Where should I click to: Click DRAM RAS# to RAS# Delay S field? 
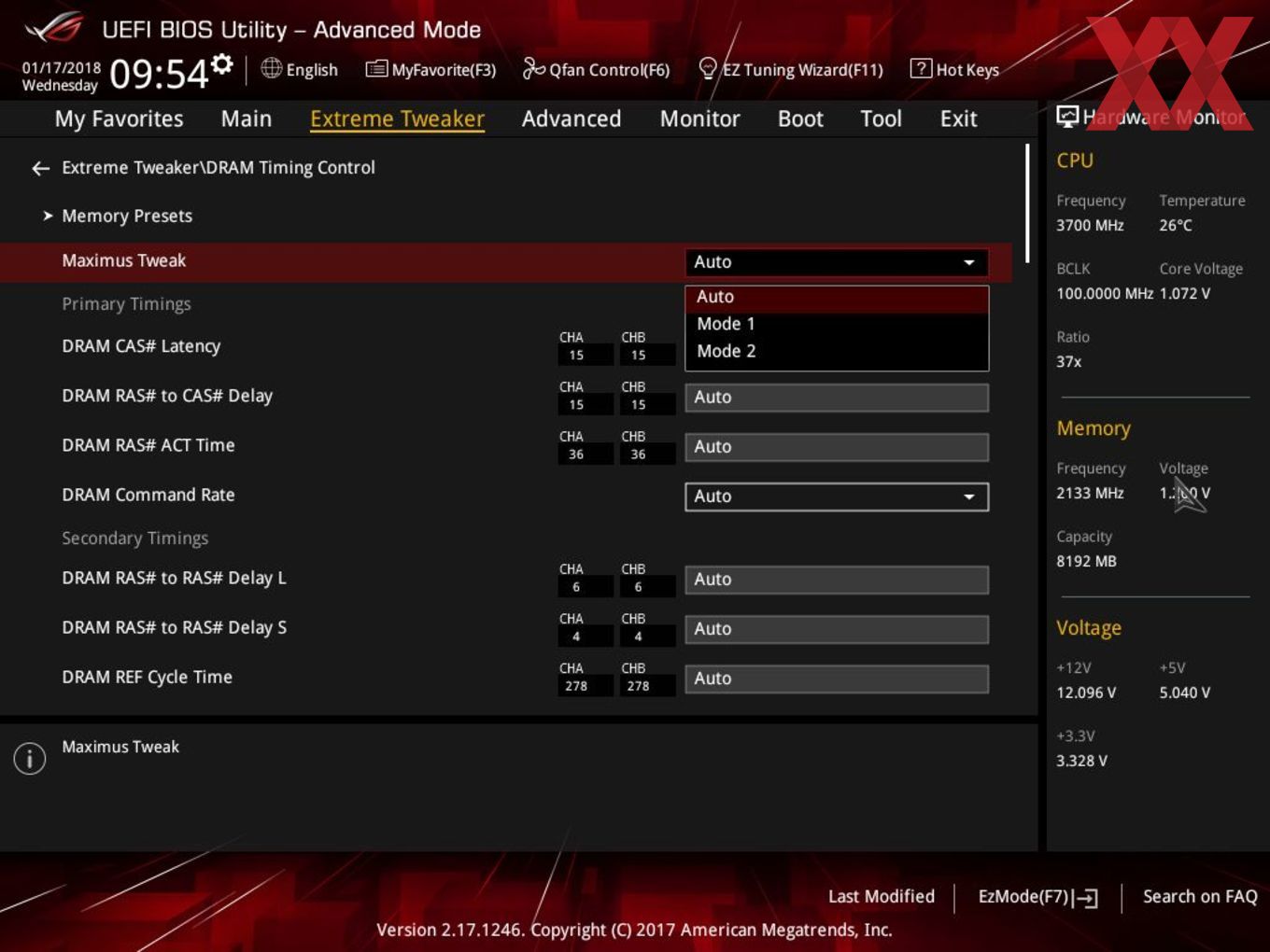click(x=837, y=629)
